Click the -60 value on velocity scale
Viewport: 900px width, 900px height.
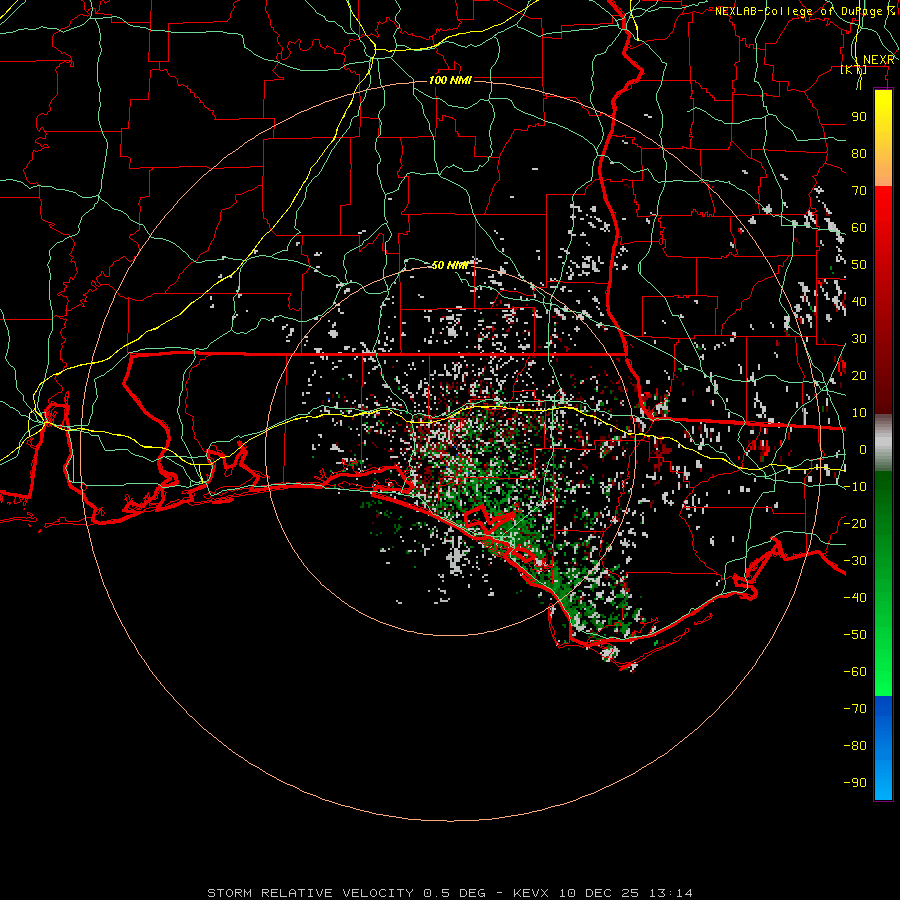click(x=855, y=672)
